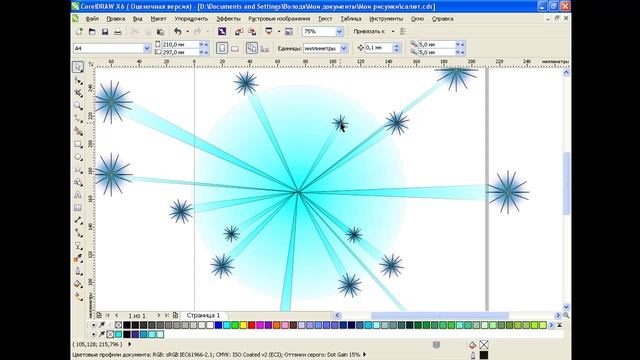The height and width of the screenshot is (360, 640).
Task: Click the nudge distance 0,1 мм field
Action: [x=378, y=48]
